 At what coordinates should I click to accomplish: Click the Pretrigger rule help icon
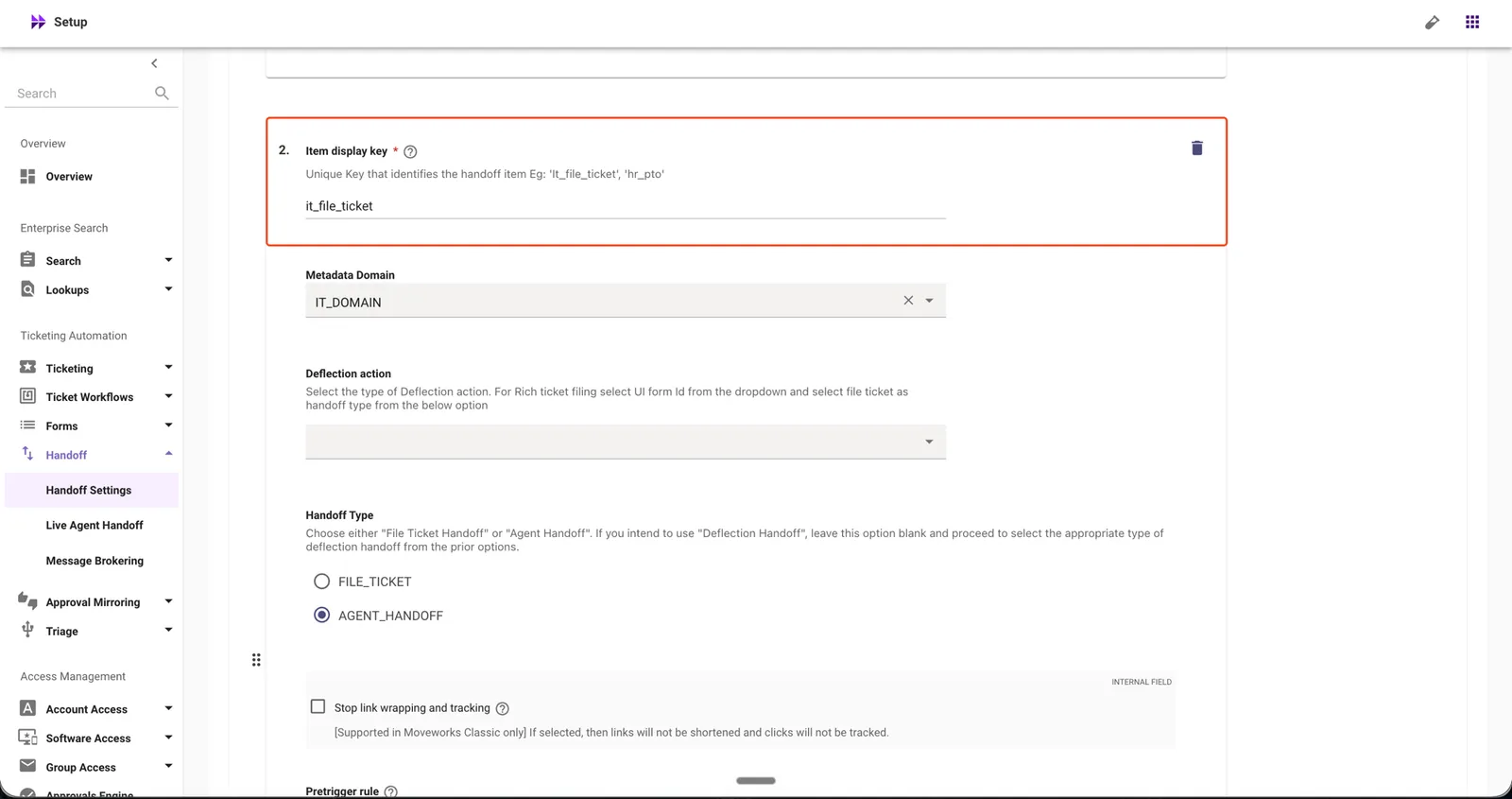coord(391,791)
